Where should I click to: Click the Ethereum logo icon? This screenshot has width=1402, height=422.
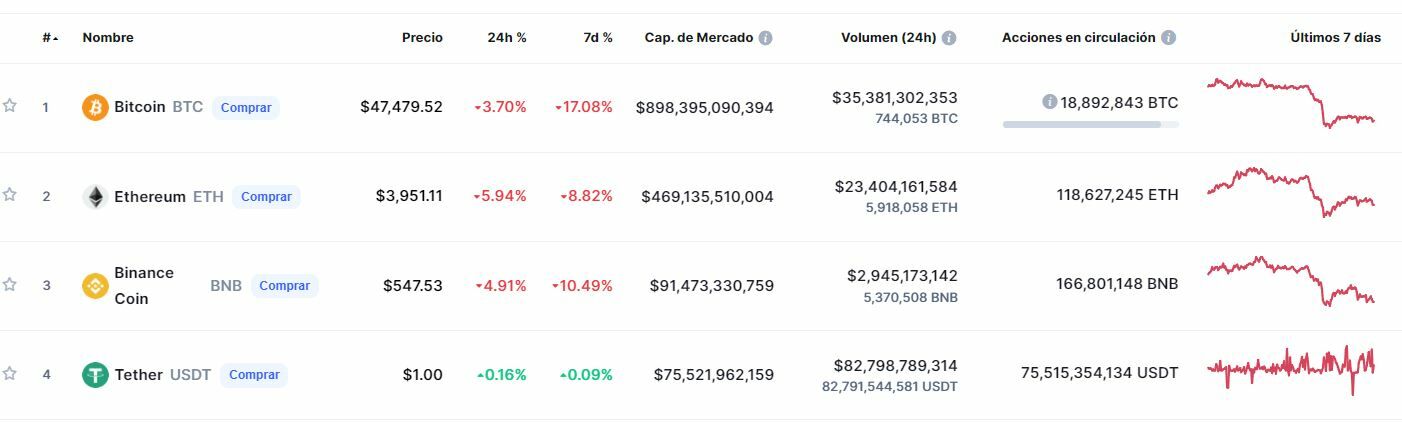pyautogui.click(x=95, y=197)
